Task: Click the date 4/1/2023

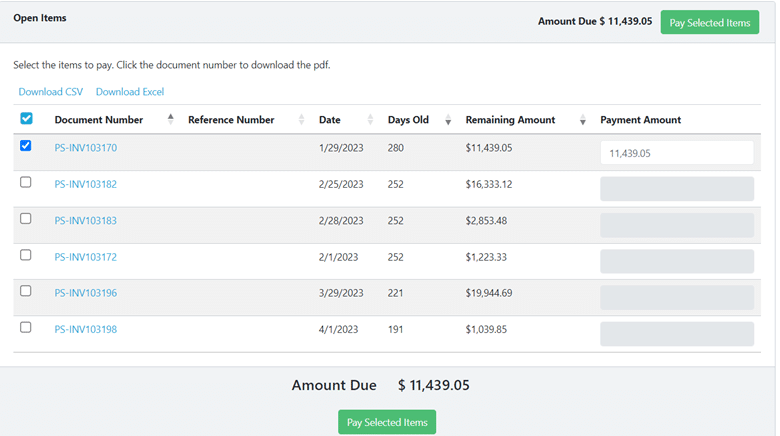Action: (x=338, y=329)
